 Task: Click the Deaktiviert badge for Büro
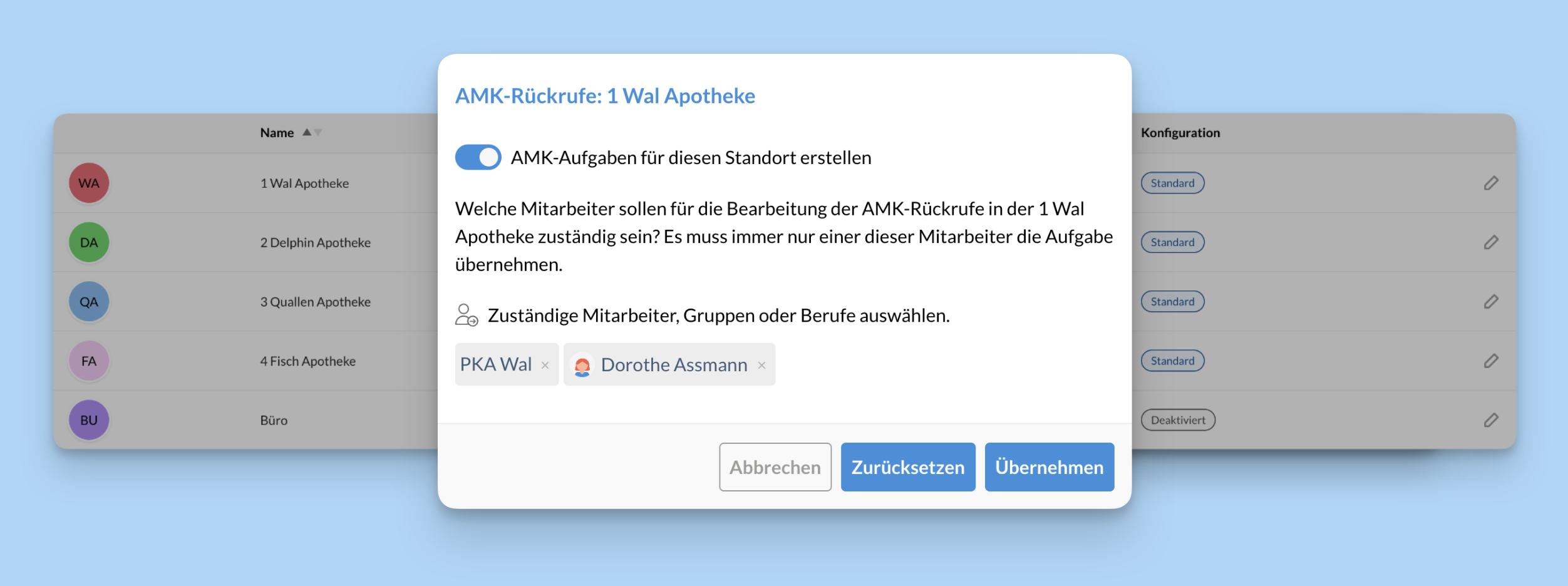tap(1177, 420)
